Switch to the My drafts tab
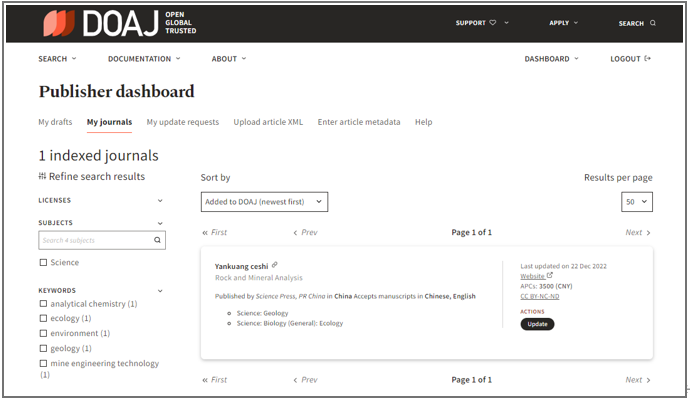Image resolution: width=690 pixels, height=401 pixels. pos(55,122)
